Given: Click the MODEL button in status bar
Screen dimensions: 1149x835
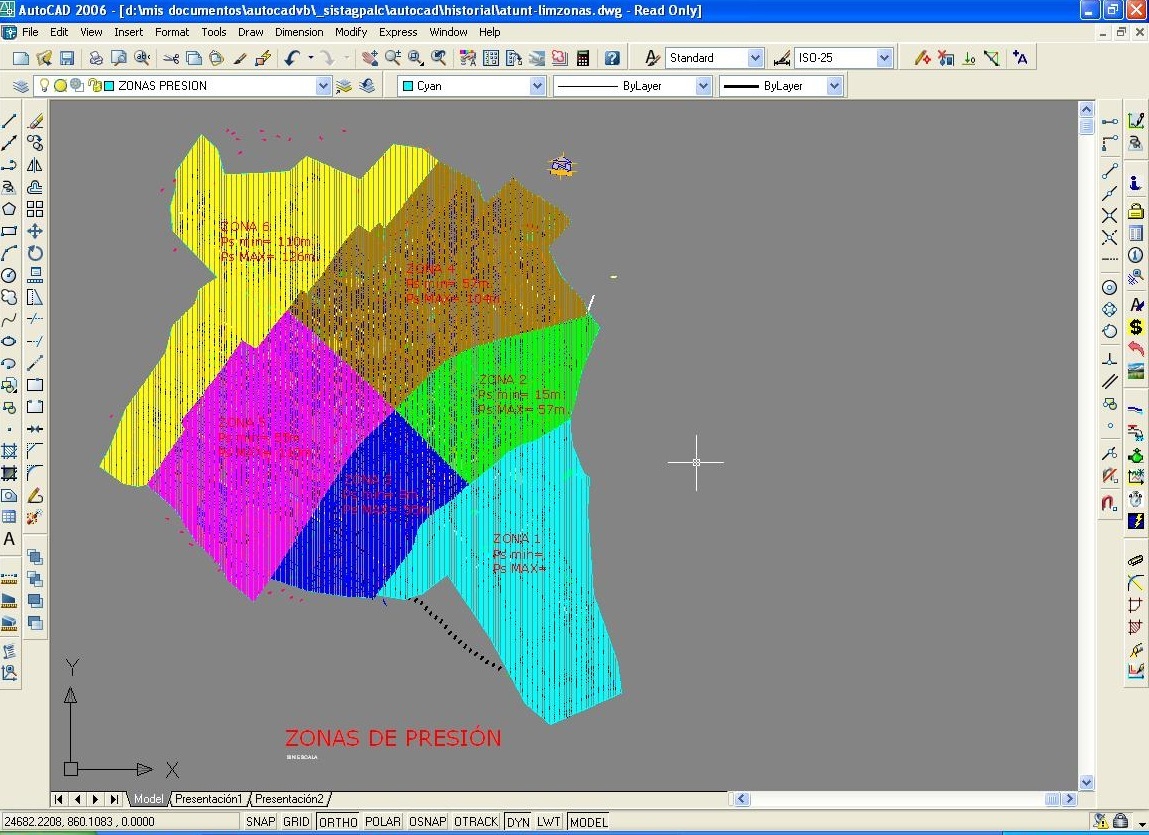Looking at the screenshot, I should [x=588, y=822].
